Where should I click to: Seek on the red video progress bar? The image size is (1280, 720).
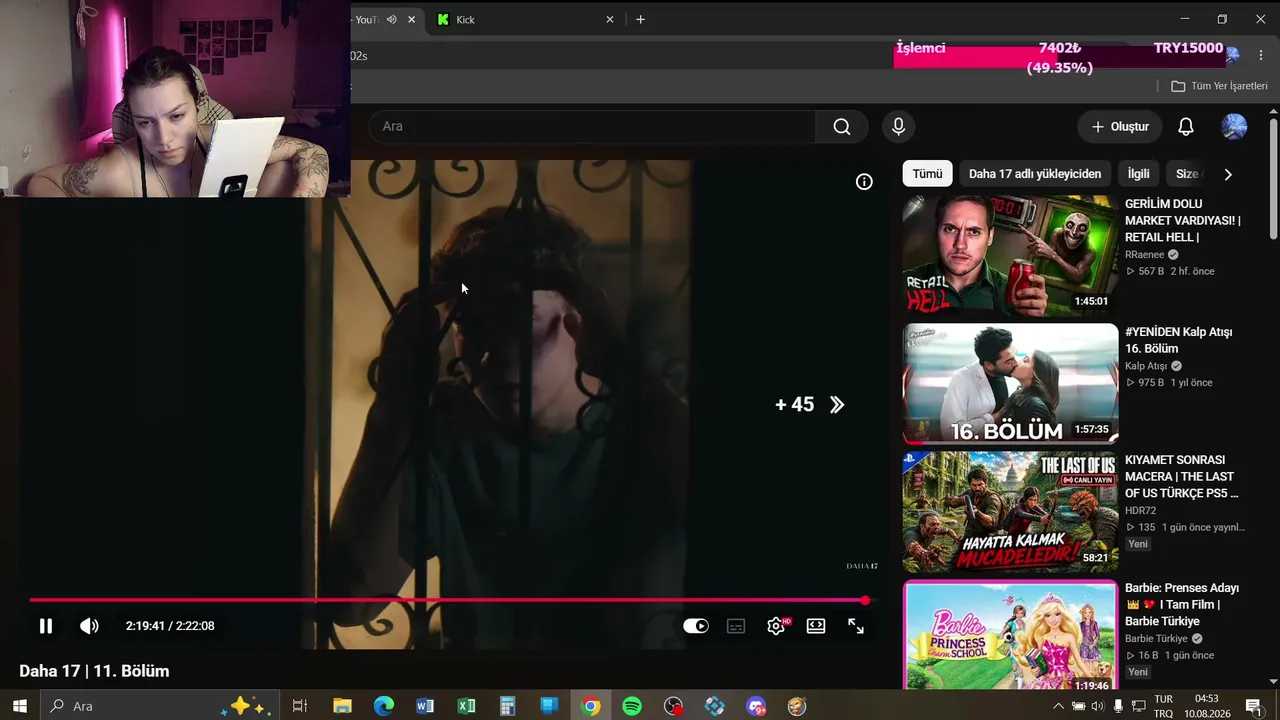tap(447, 600)
